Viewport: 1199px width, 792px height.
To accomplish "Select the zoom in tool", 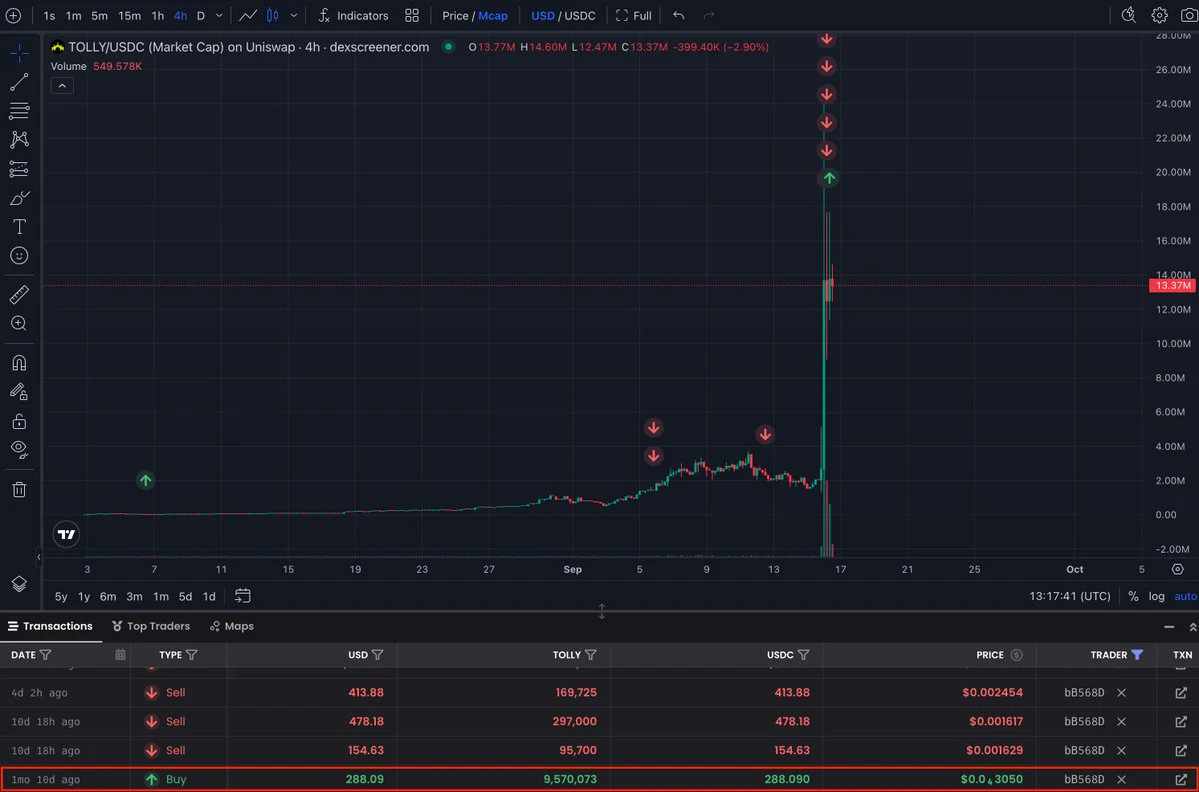I will point(19,323).
